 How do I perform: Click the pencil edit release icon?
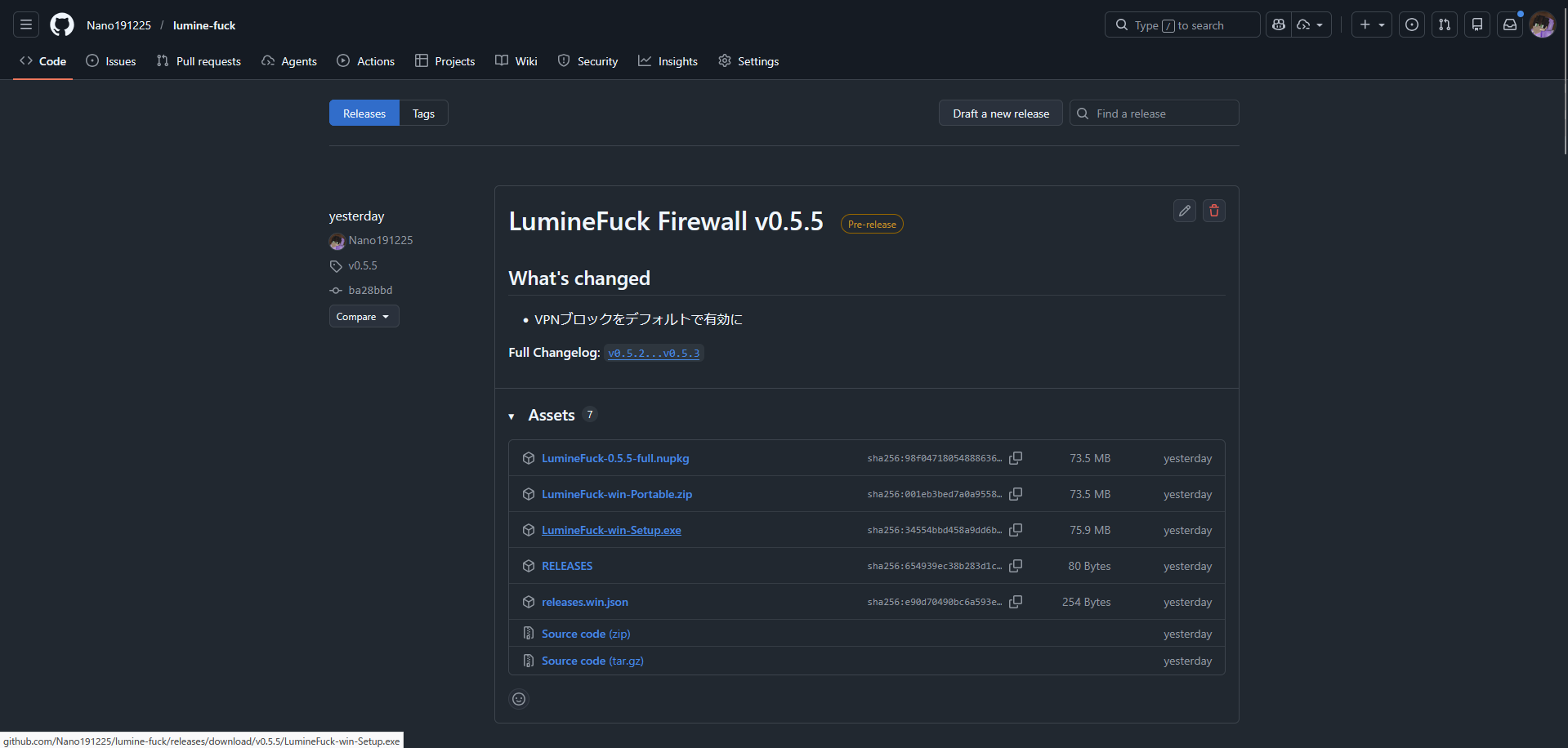pos(1184,211)
